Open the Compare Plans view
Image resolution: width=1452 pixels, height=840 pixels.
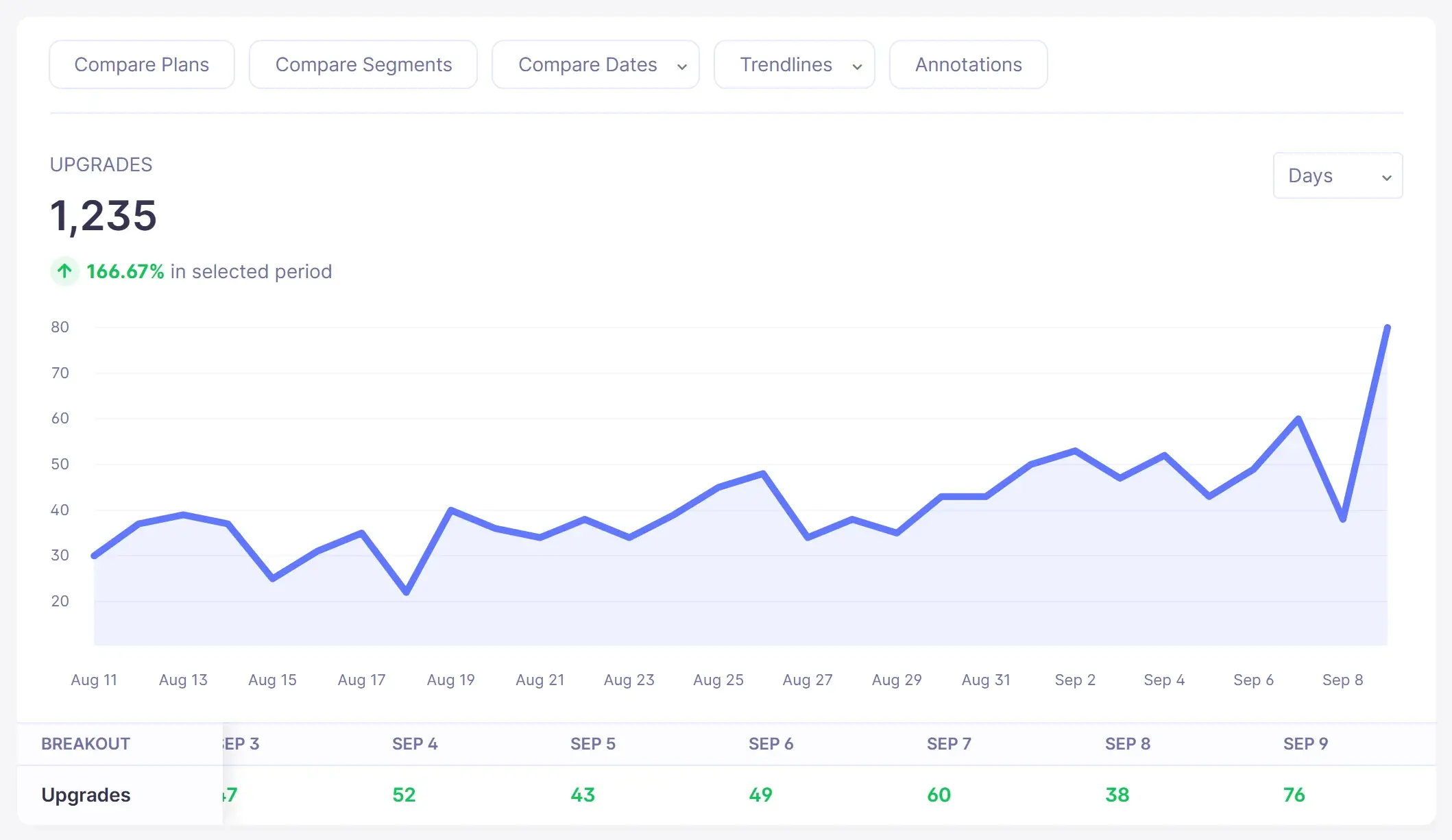point(142,64)
